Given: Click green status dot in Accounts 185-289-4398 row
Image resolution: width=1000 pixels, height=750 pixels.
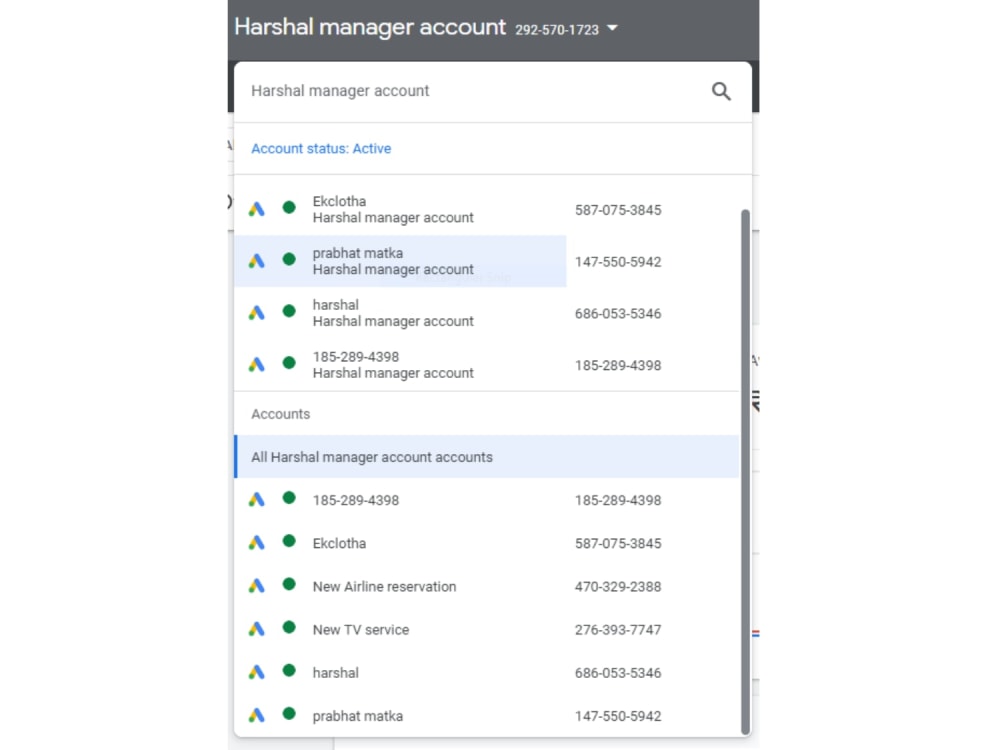Looking at the screenshot, I should click(289, 498).
